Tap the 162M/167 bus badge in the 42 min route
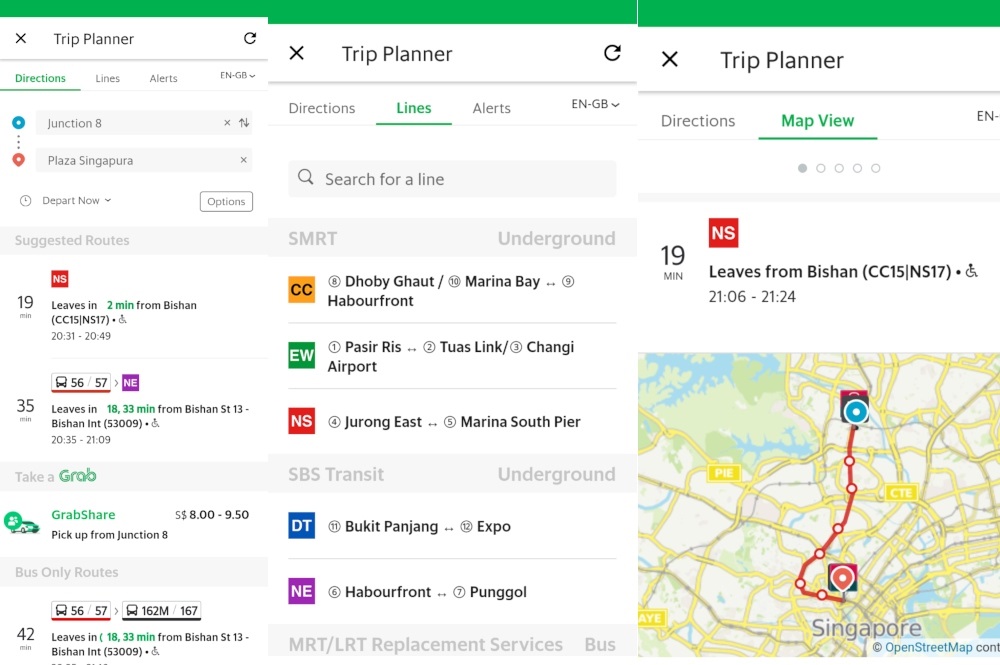 click(x=161, y=611)
